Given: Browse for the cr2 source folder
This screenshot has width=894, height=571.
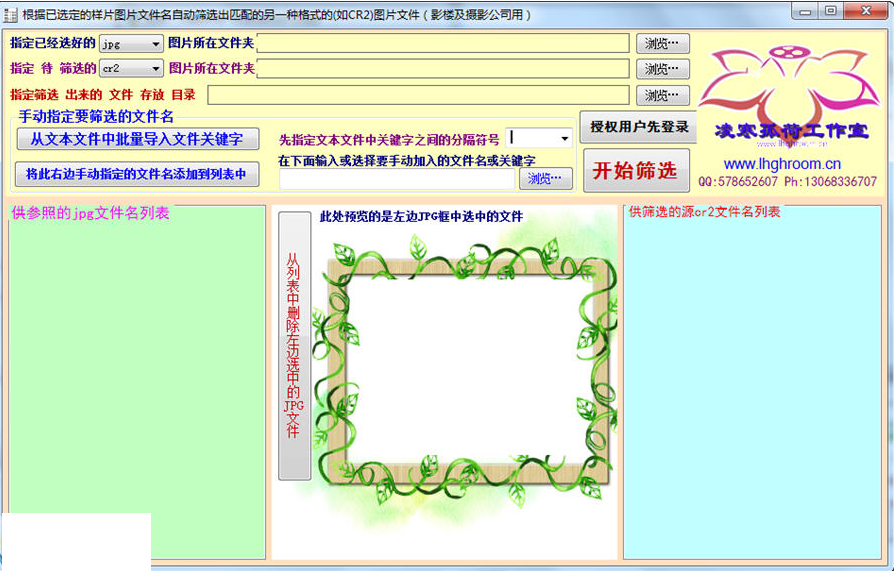Looking at the screenshot, I should click(662, 69).
